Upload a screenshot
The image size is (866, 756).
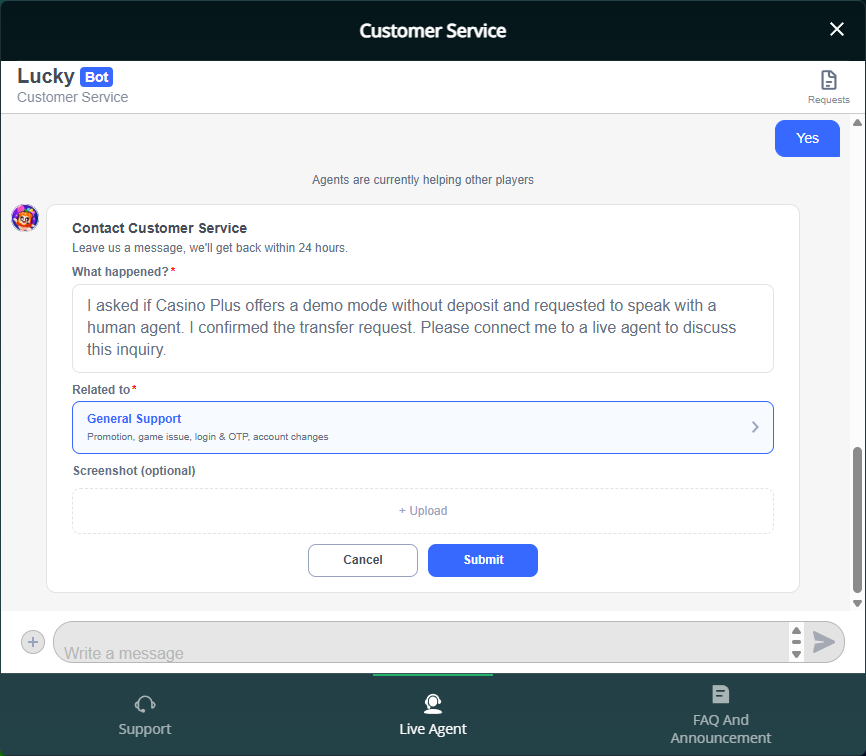(x=423, y=511)
